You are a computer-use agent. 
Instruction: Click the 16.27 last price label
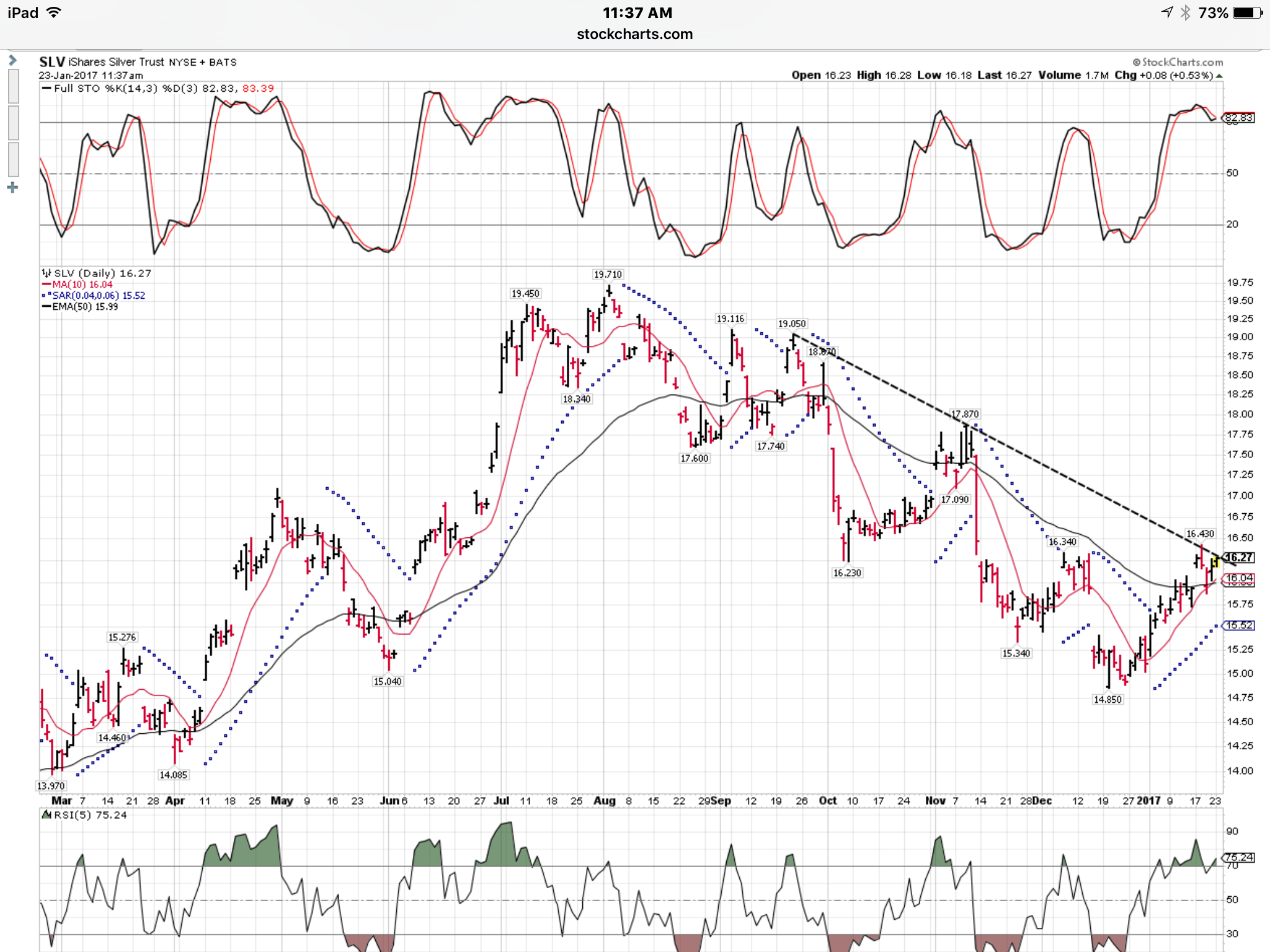click(1238, 557)
